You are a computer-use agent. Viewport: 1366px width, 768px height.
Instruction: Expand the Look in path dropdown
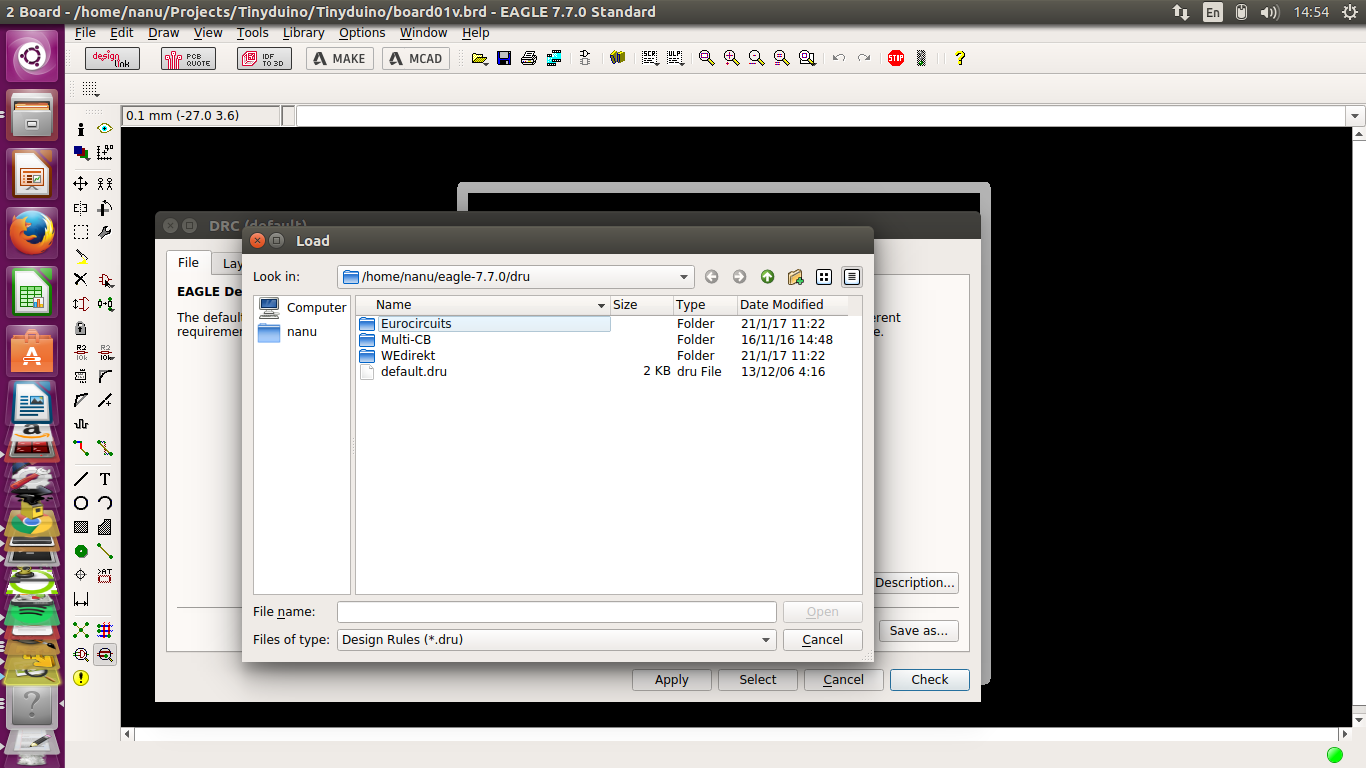pos(684,277)
